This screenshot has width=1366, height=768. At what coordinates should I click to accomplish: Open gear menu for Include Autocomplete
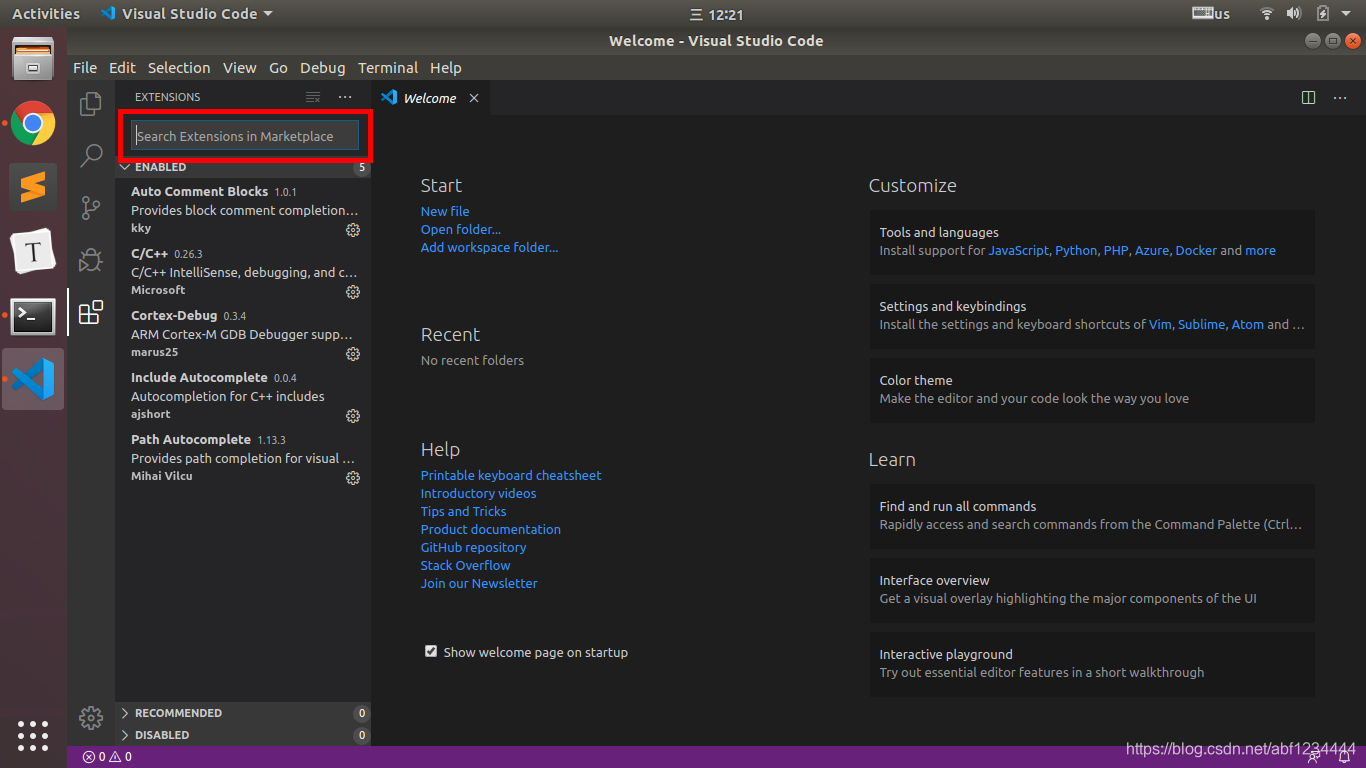click(353, 416)
